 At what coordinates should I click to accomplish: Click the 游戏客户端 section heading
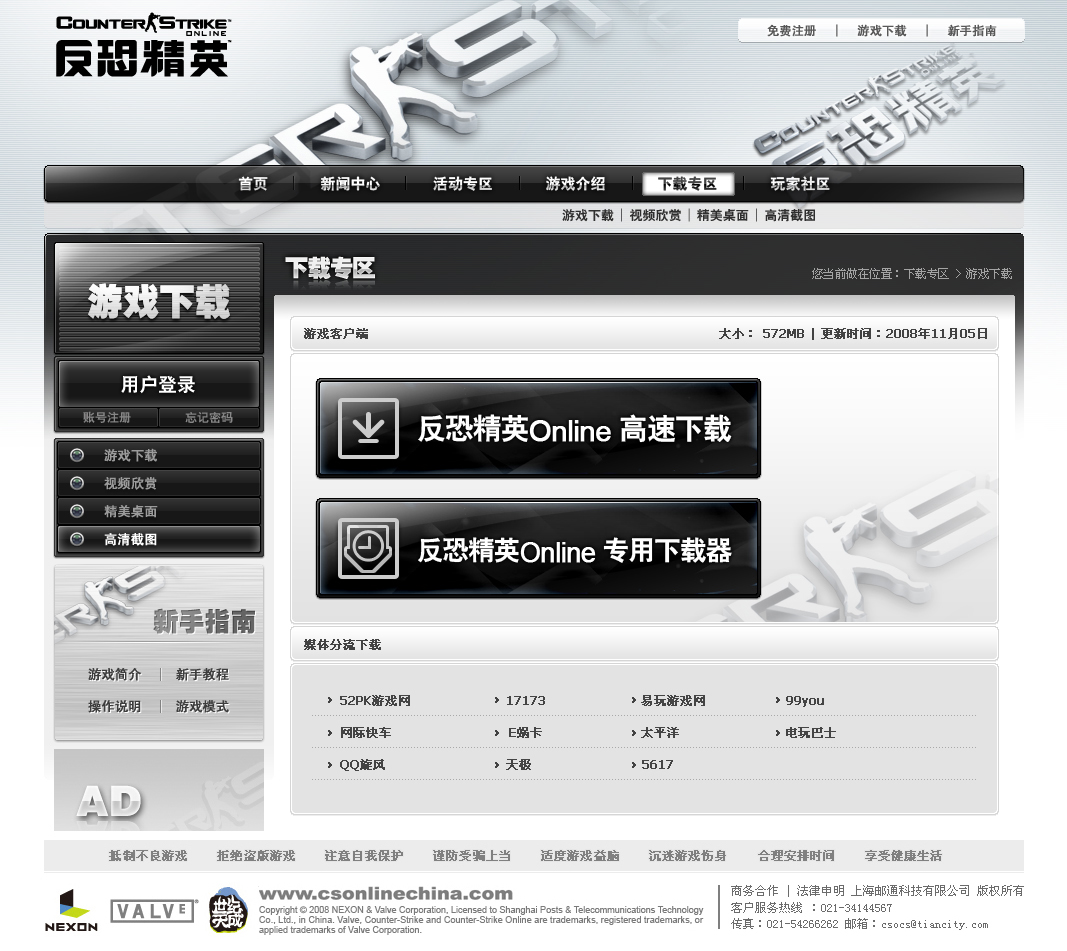pos(335,333)
